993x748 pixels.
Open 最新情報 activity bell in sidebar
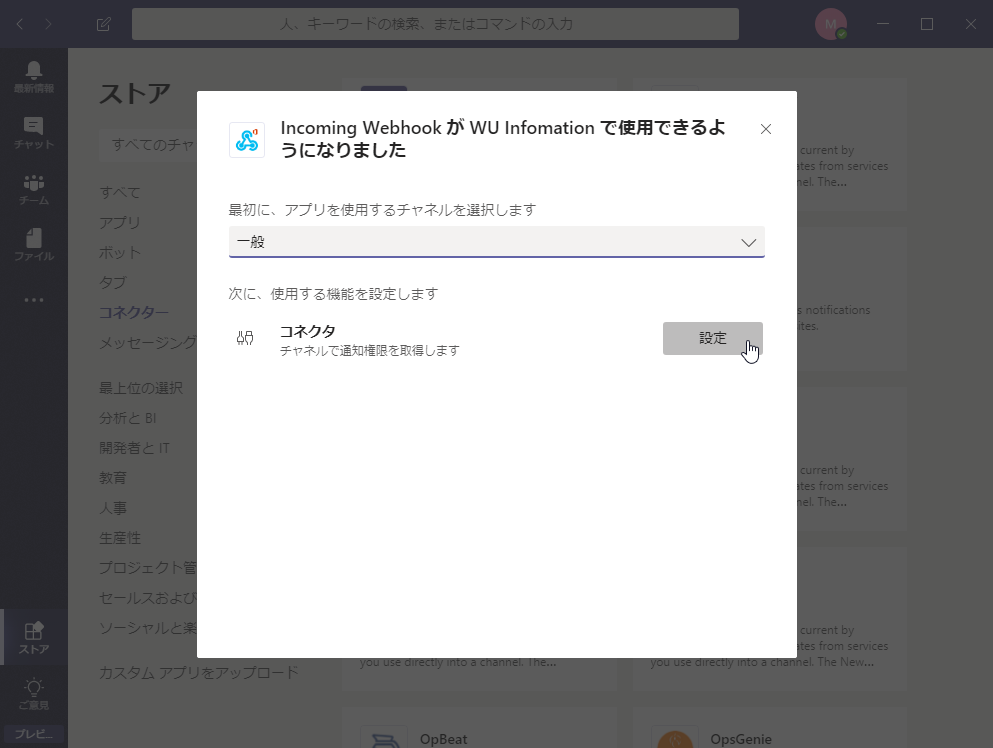click(x=34, y=76)
